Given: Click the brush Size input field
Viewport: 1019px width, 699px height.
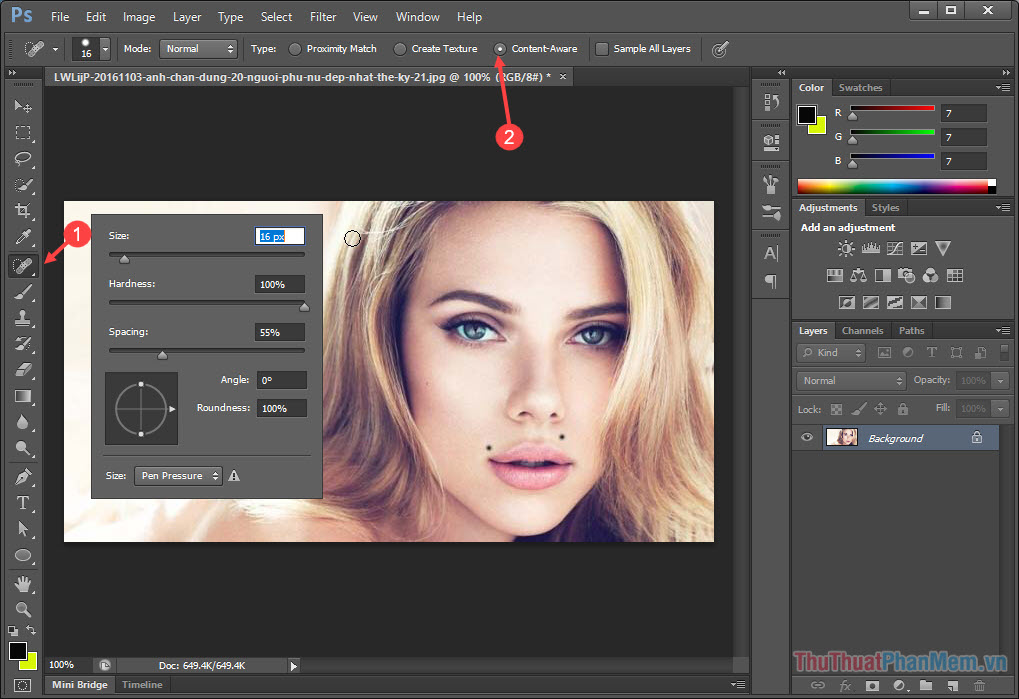Looking at the screenshot, I should pos(278,235).
